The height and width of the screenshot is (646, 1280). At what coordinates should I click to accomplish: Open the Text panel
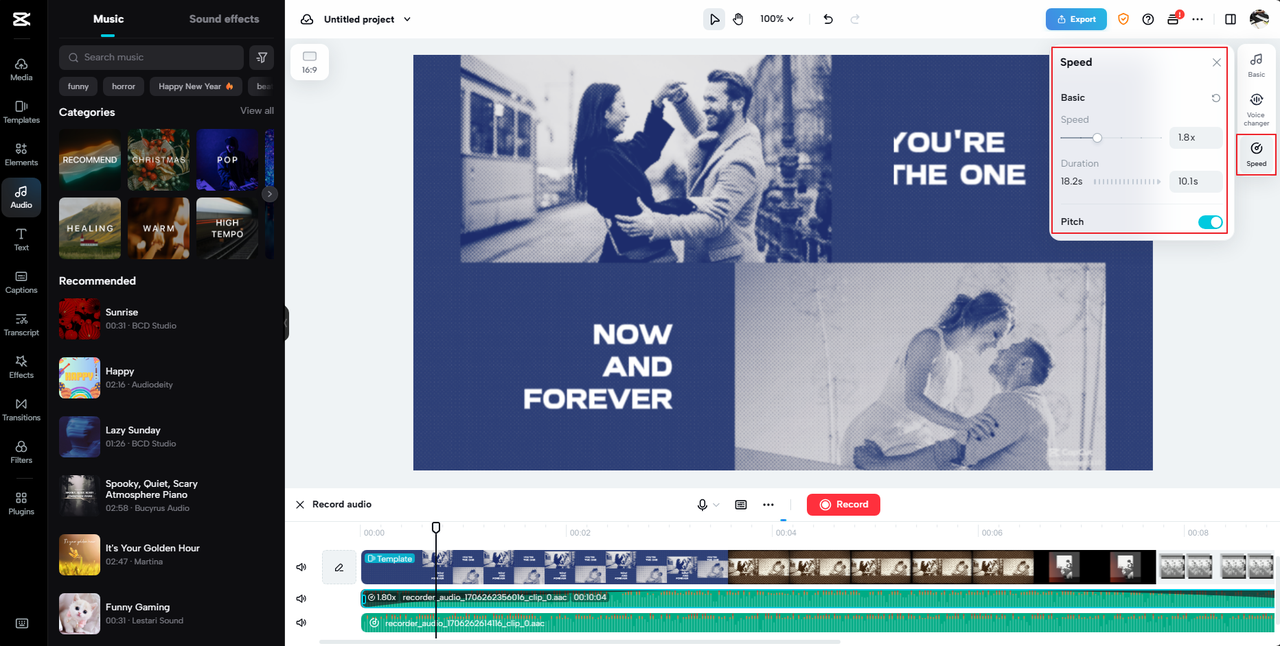pyautogui.click(x=21, y=239)
